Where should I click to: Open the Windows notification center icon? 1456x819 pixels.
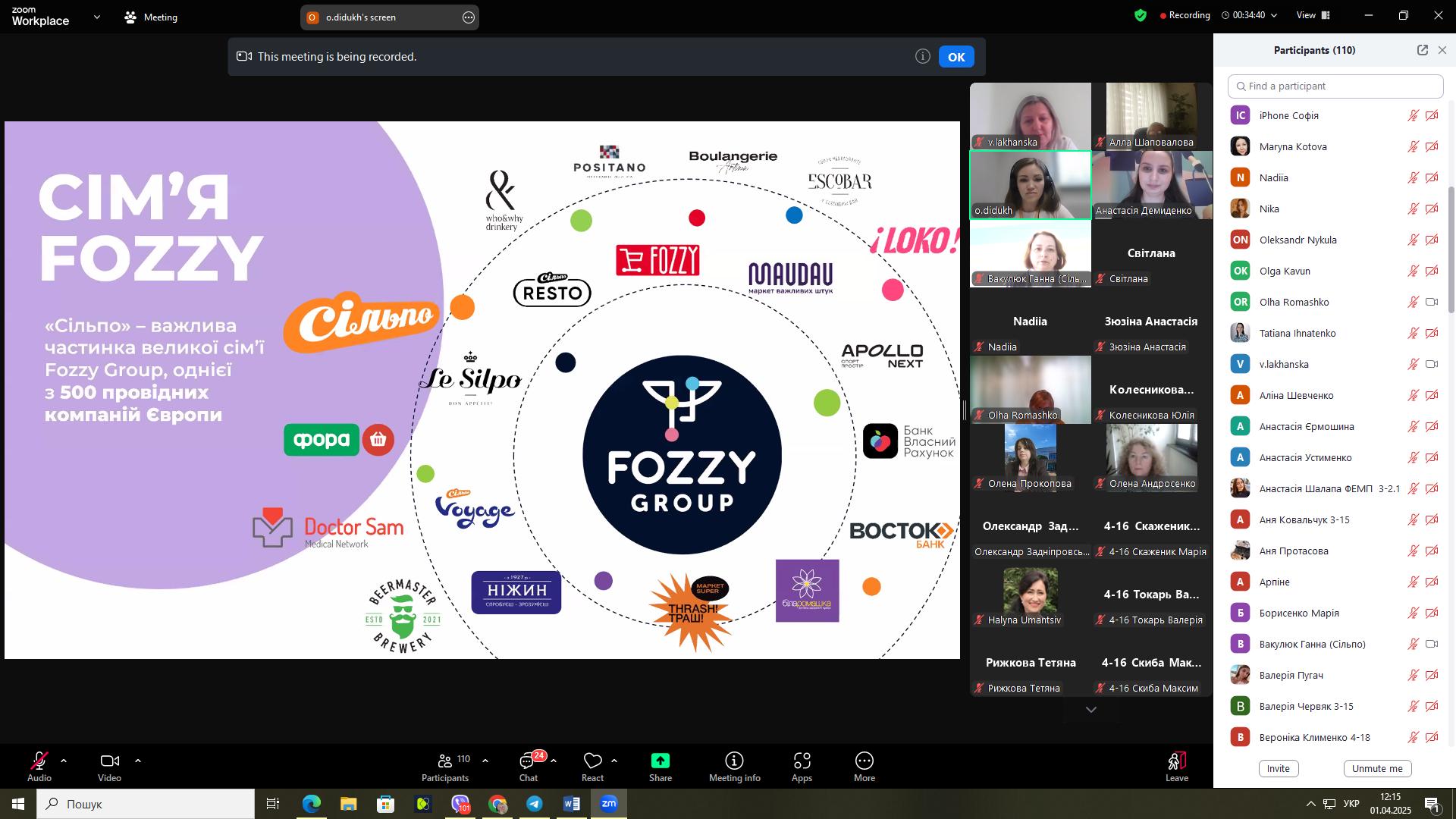tap(1432, 805)
